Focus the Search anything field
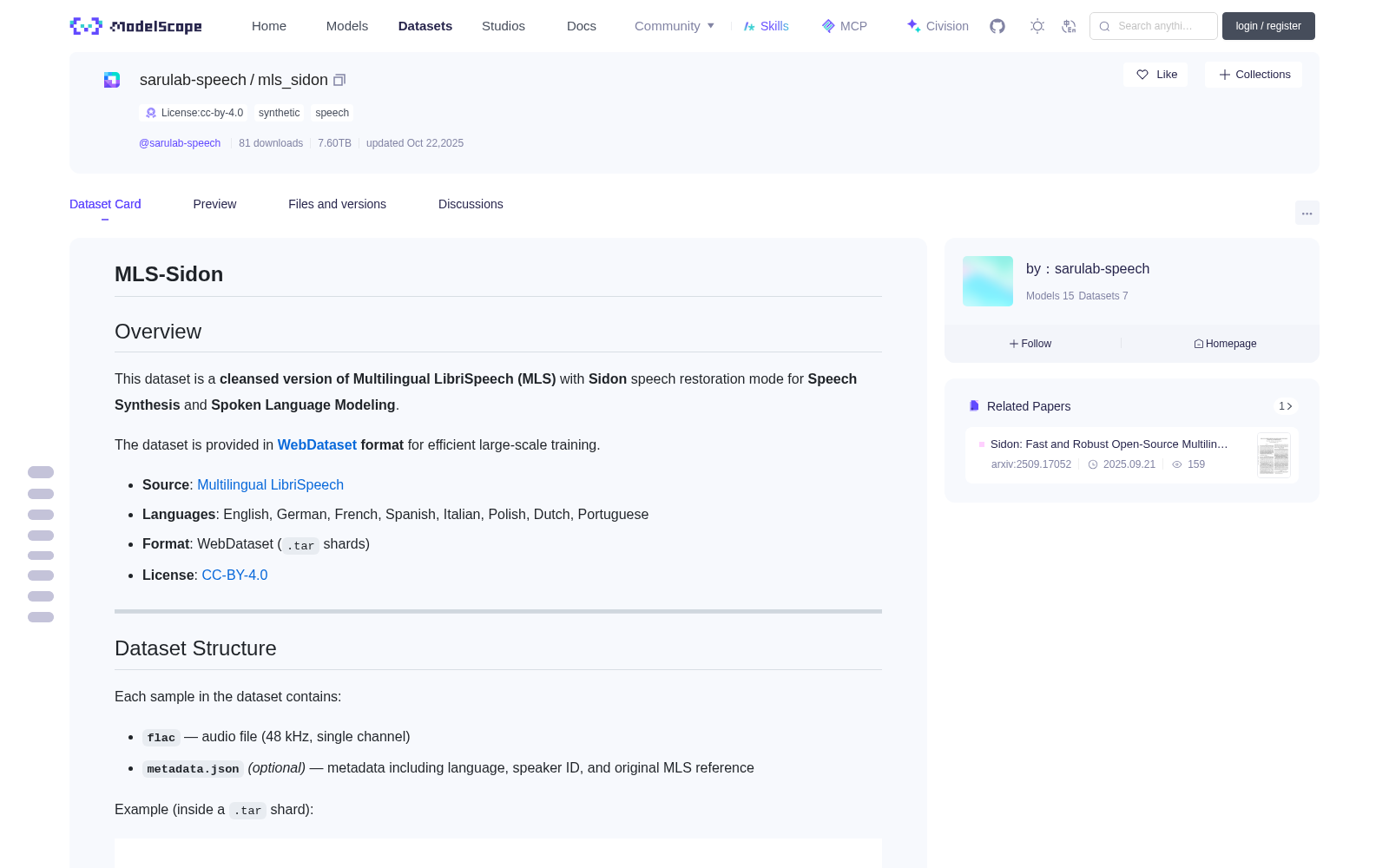Image resolution: width=1389 pixels, height=868 pixels. (x=1154, y=26)
